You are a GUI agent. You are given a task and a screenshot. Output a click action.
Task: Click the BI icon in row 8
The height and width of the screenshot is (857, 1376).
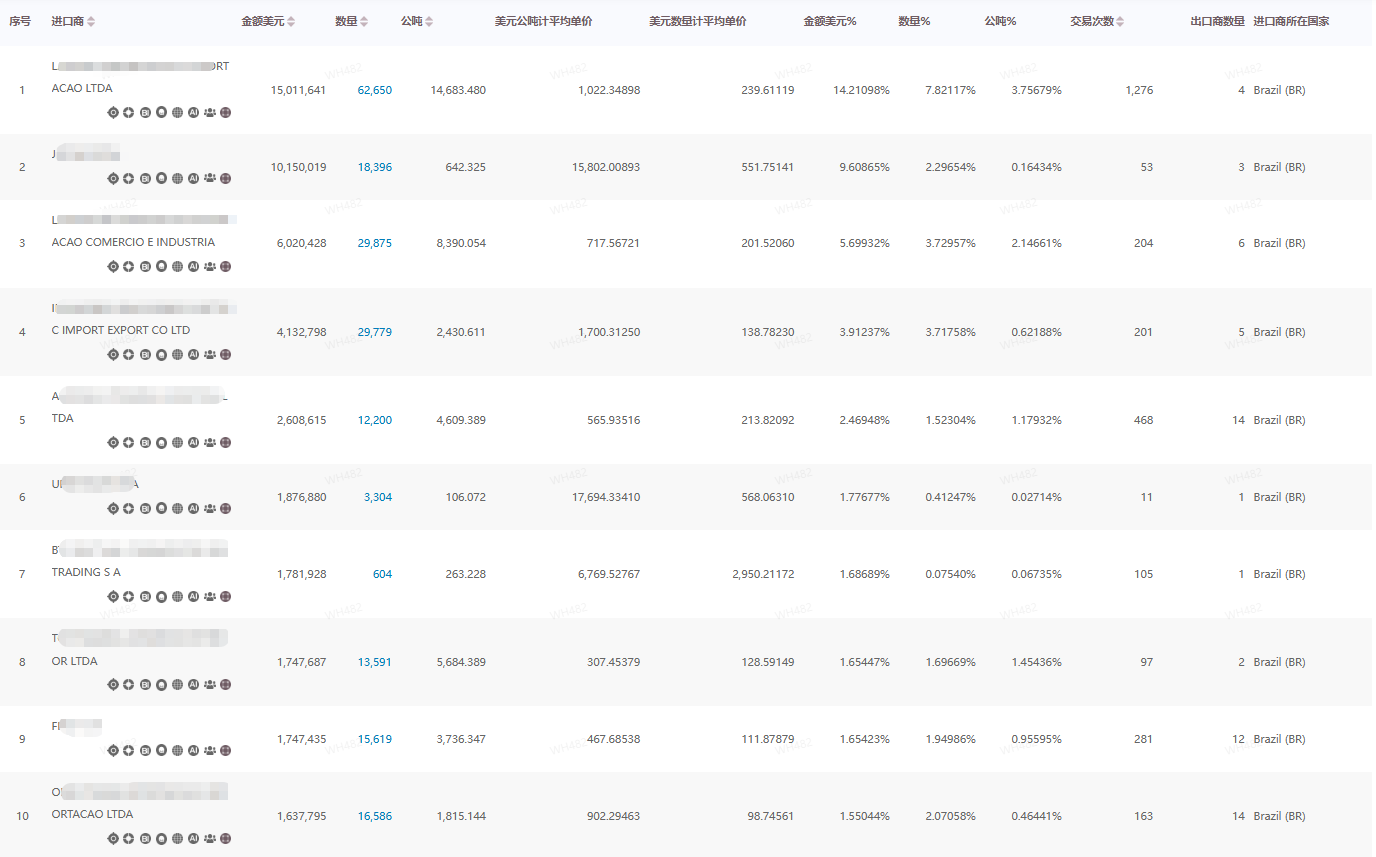[145, 684]
